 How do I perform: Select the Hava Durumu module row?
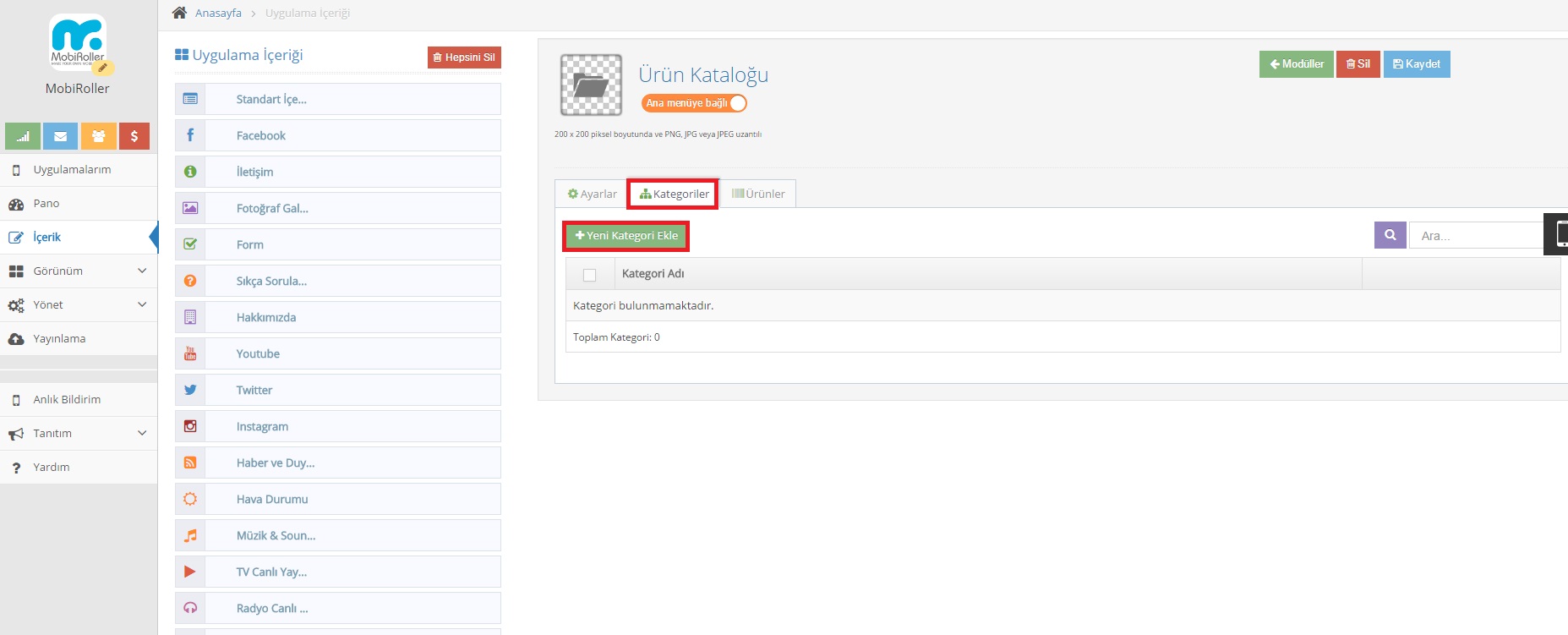pos(338,499)
